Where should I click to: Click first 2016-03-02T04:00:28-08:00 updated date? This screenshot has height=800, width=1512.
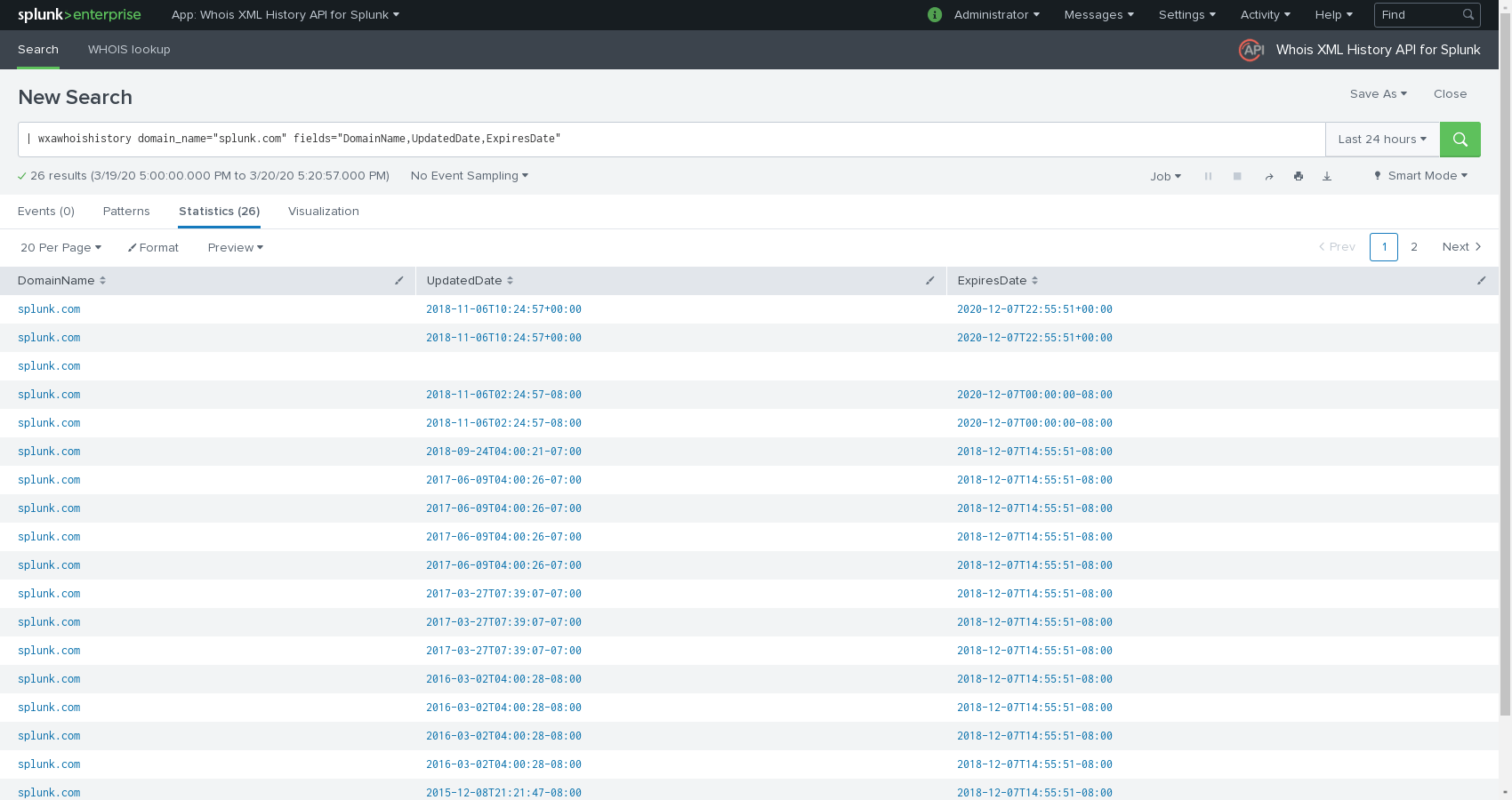[503, 679]
